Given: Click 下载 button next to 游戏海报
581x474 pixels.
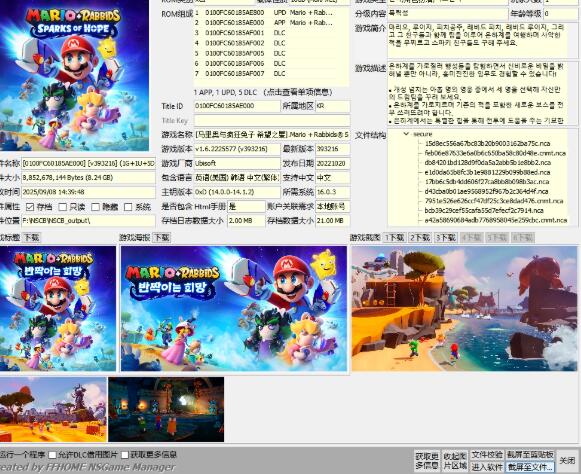Looking at the screenshot, I should 162,238.
